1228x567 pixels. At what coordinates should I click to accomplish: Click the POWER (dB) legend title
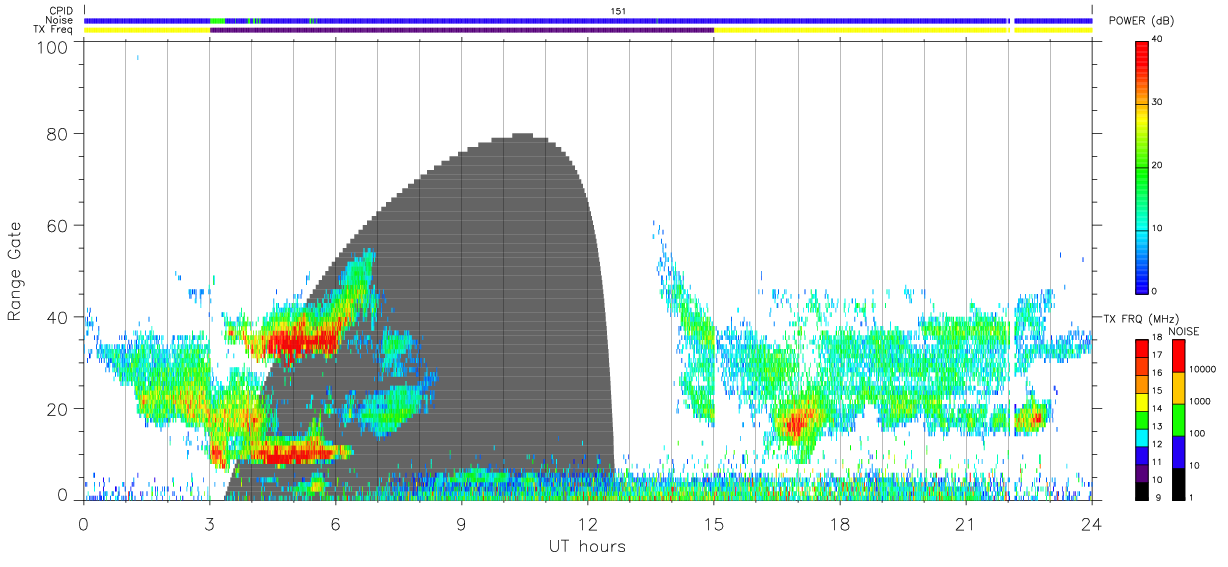click(1141, 20)
